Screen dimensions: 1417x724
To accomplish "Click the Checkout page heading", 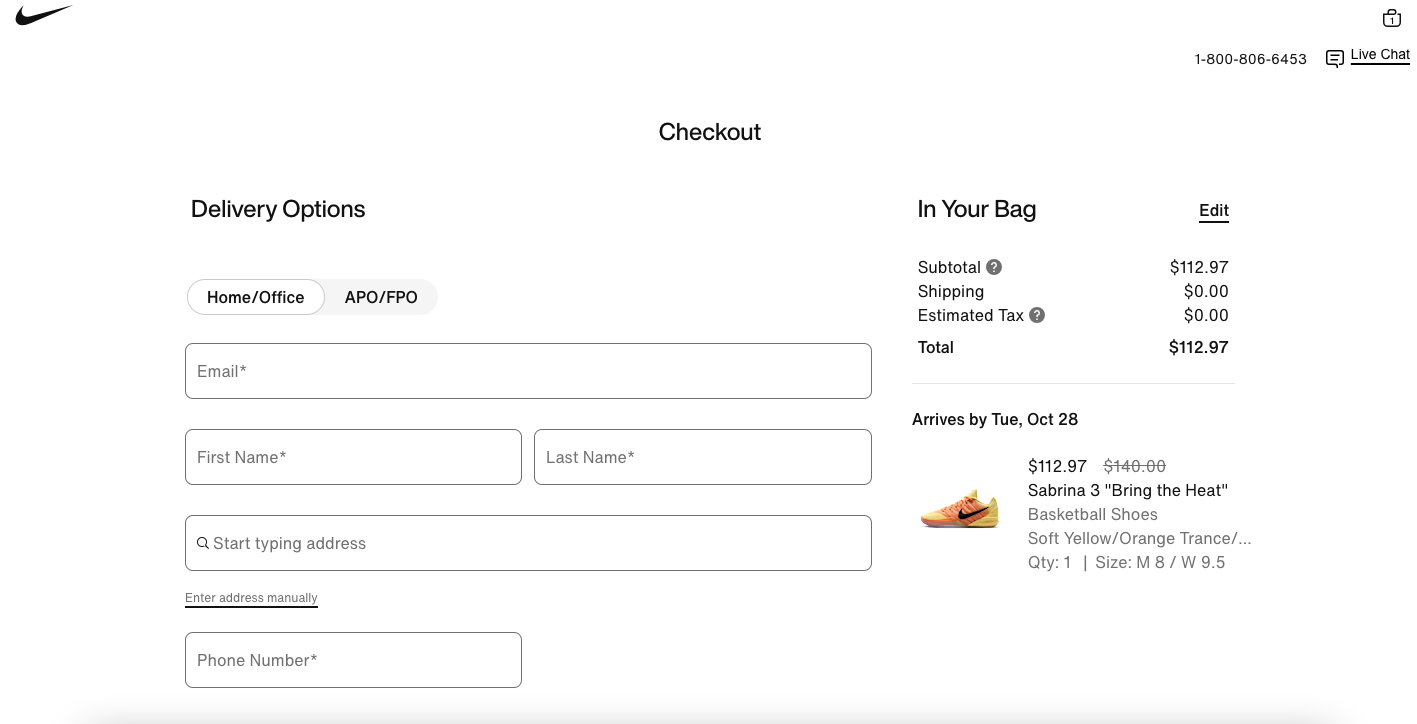I will [x=710, y=132].
